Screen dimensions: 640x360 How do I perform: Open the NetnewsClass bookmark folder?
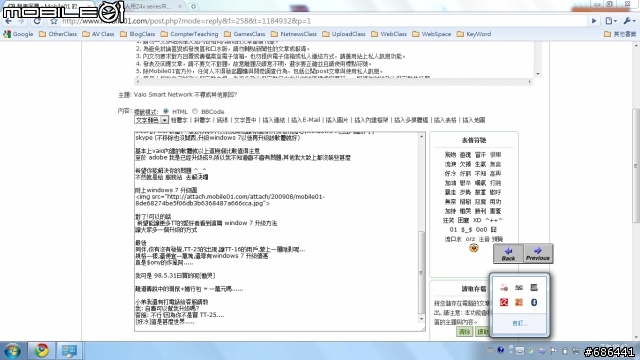tap(294, 34)
